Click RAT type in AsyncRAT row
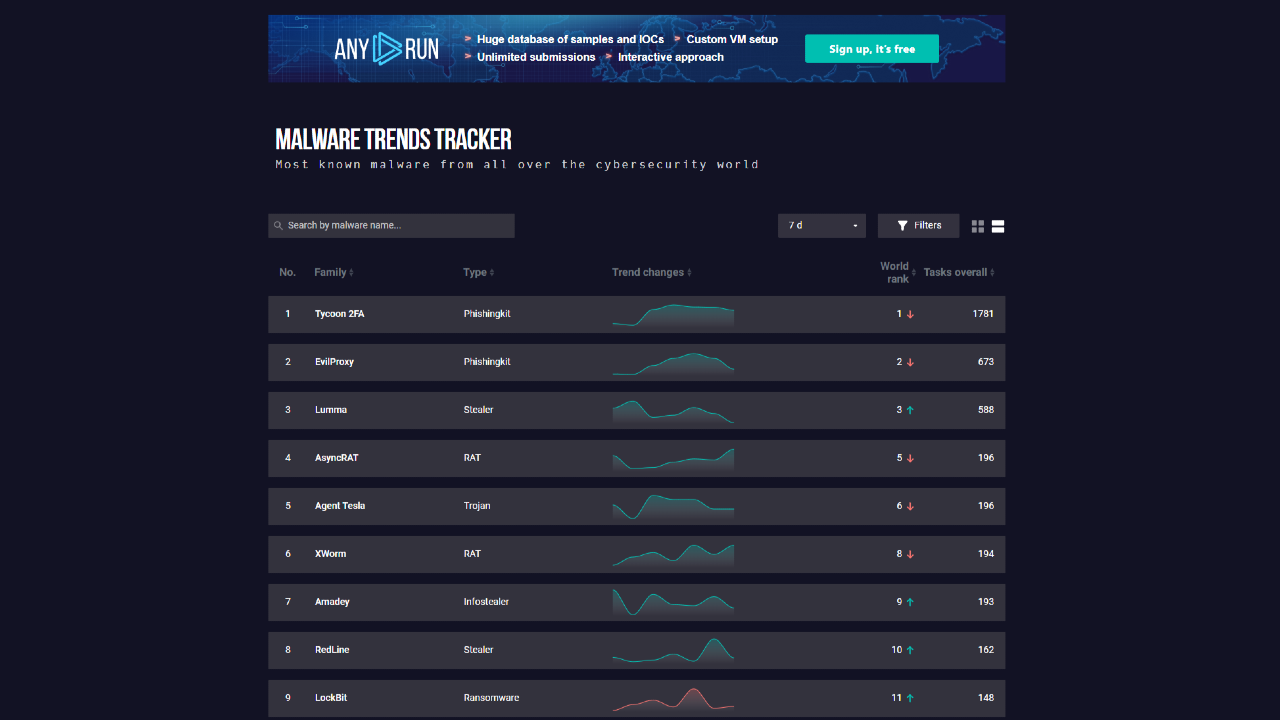 (472, 458)
